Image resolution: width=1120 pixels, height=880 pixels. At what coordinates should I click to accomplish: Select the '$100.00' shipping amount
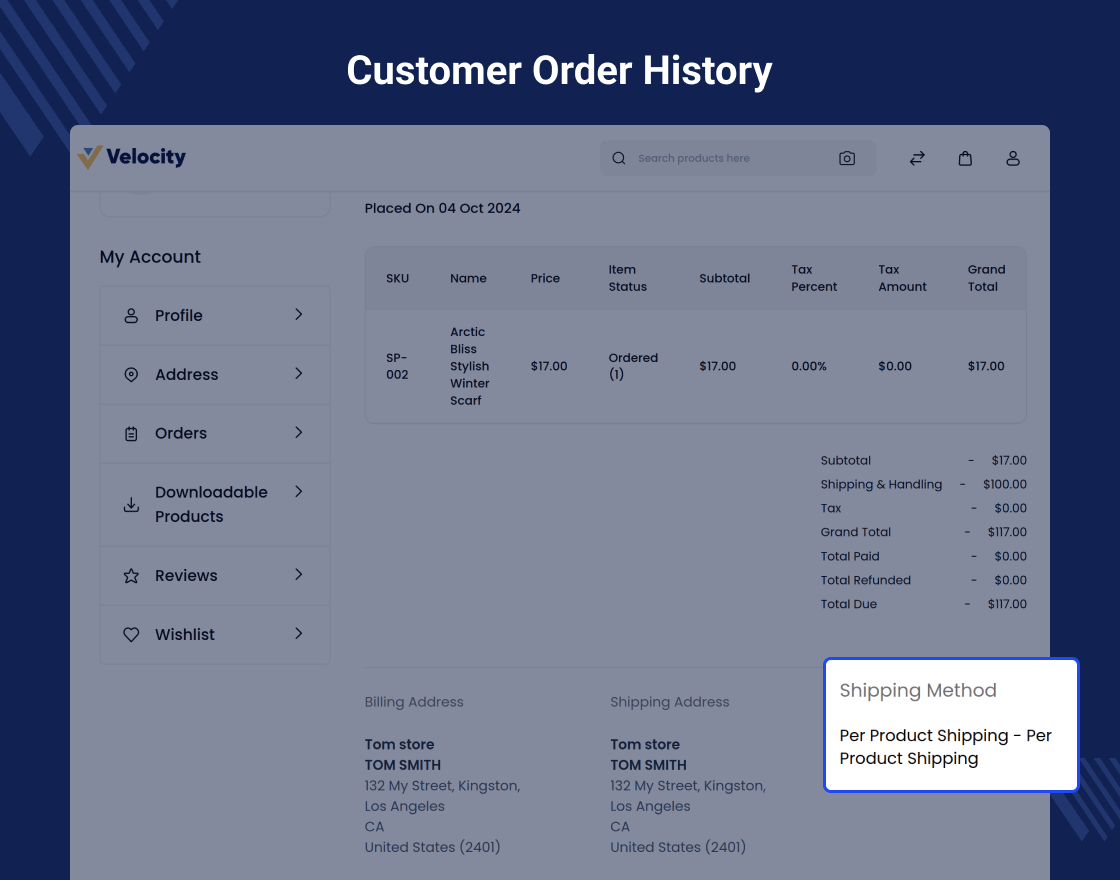pyautogui.click(x=1004, y=484)
